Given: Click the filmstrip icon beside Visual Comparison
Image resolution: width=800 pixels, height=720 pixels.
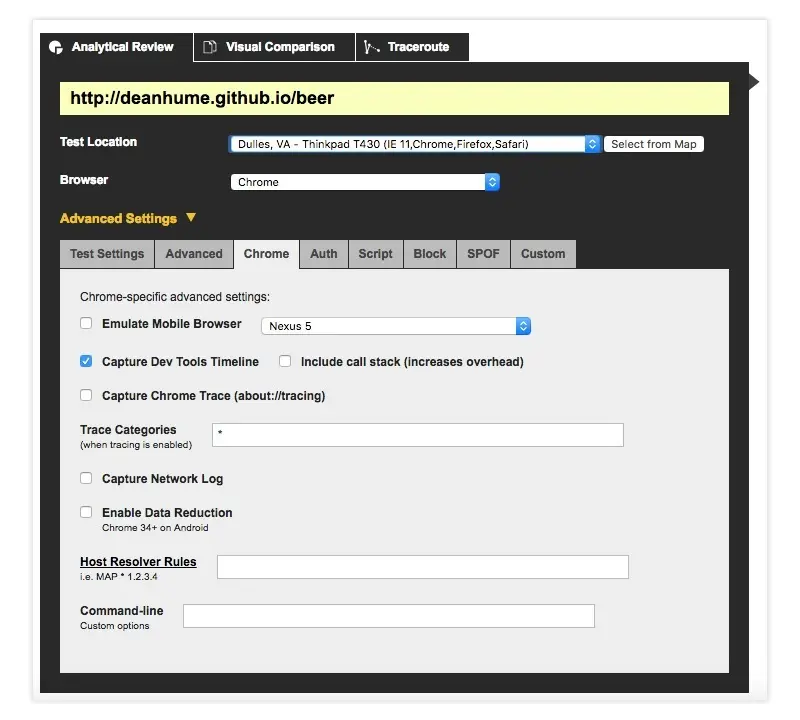Looking at the screenshot, I should pyautogui.click(x=210, y=46).
